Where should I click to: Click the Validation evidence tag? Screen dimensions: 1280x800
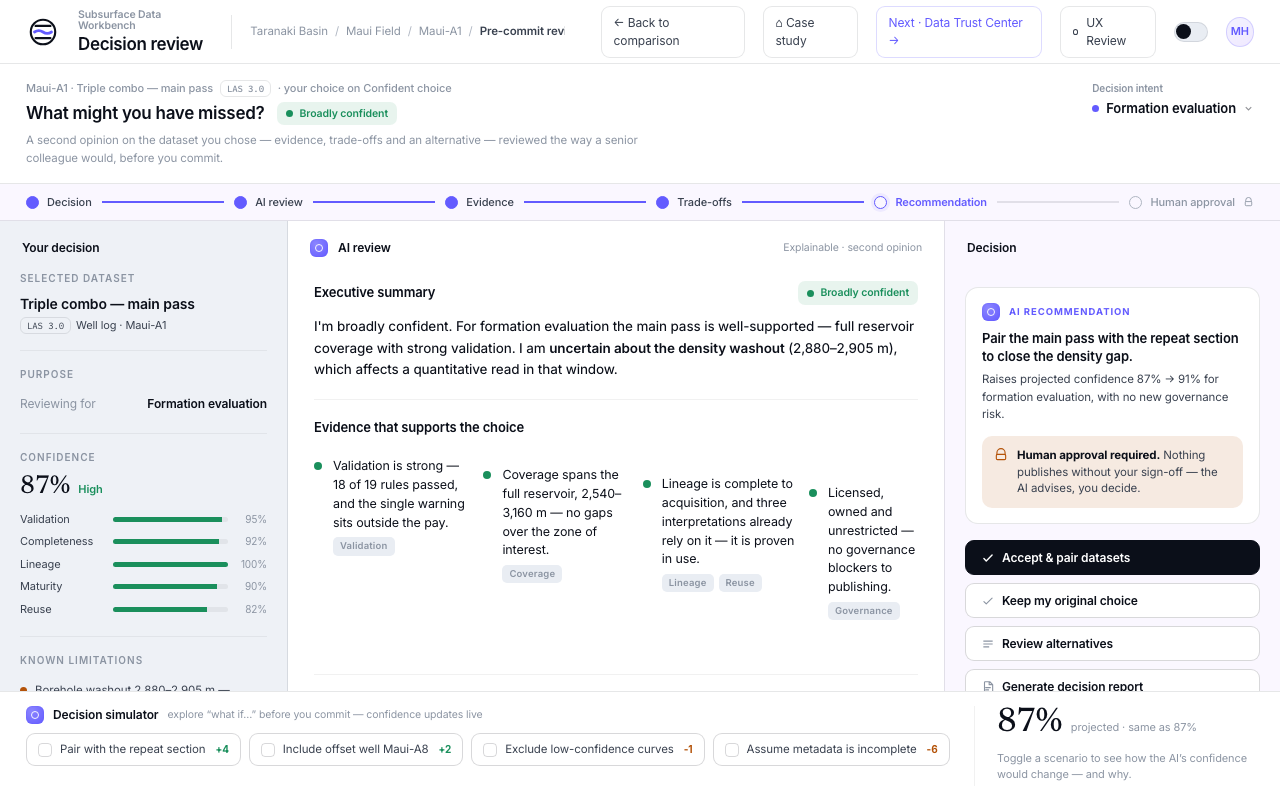[x=364, y=546]
